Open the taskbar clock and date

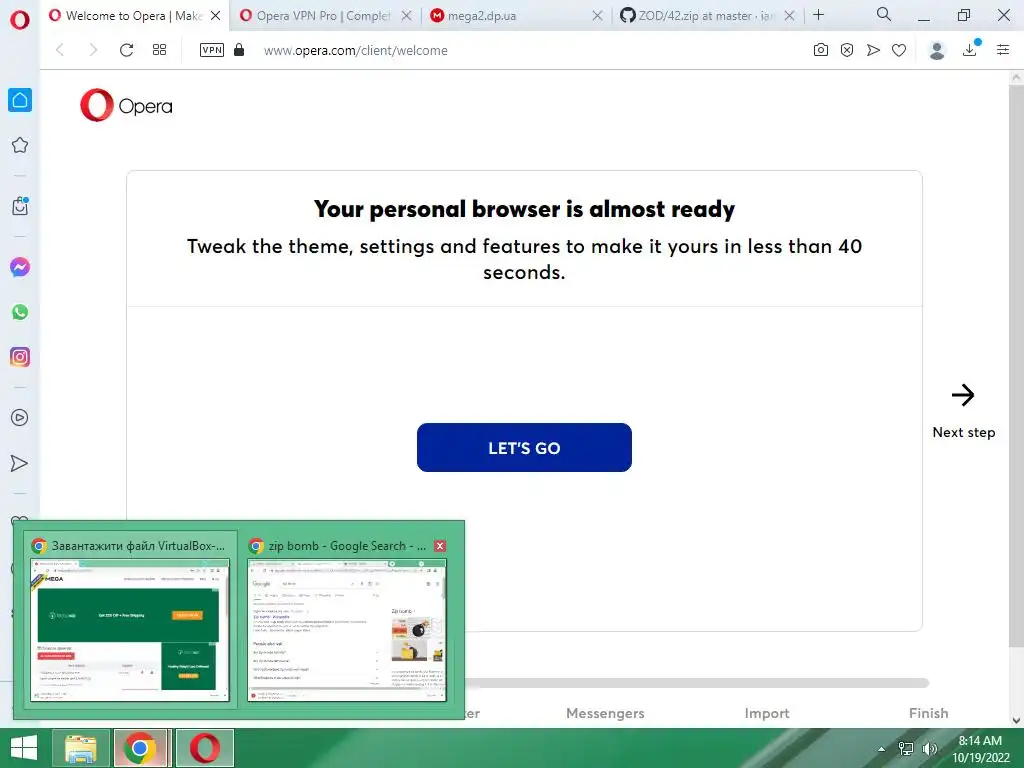(980, 749)
